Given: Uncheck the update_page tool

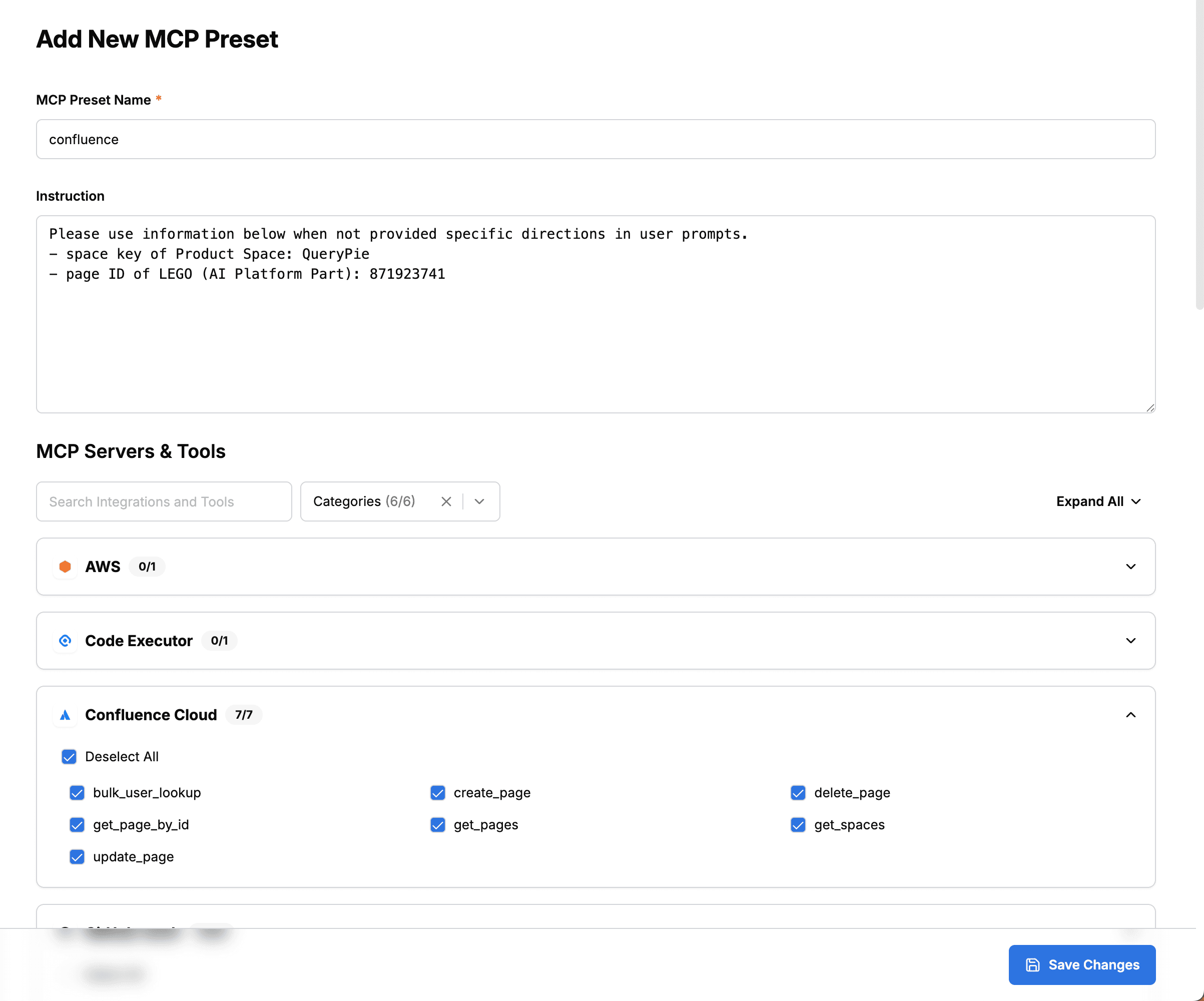Looking at the screenshot, I should [77, 856].
